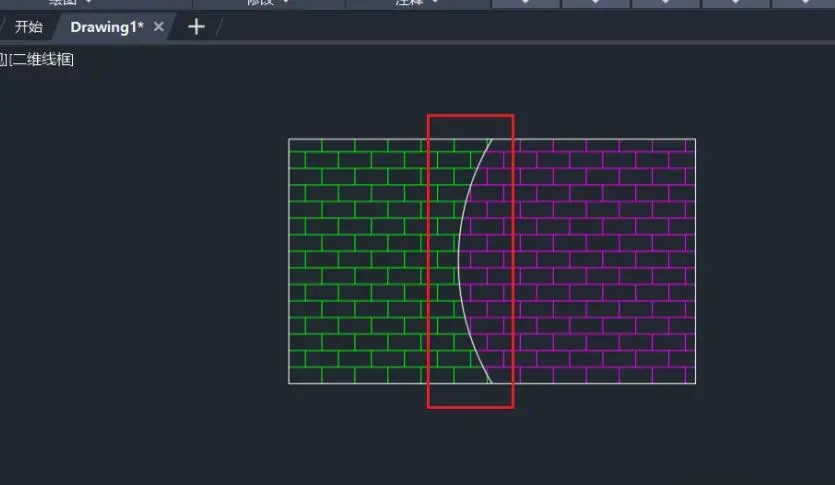
Task: Click the red rectangle's top edge
Action: (x=471, y=115)
